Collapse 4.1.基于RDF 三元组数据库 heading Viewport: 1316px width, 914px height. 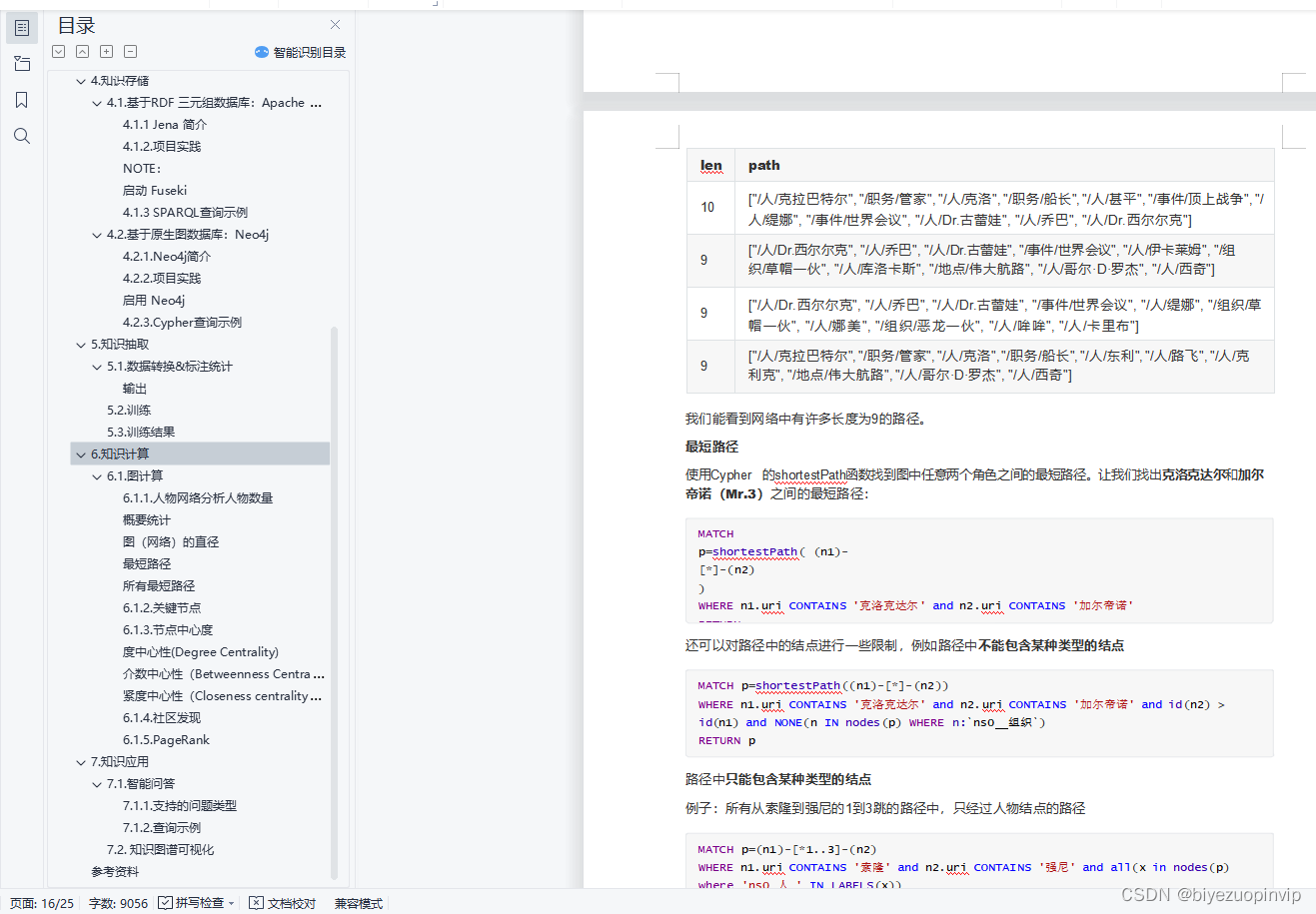(x=97, y=103)
